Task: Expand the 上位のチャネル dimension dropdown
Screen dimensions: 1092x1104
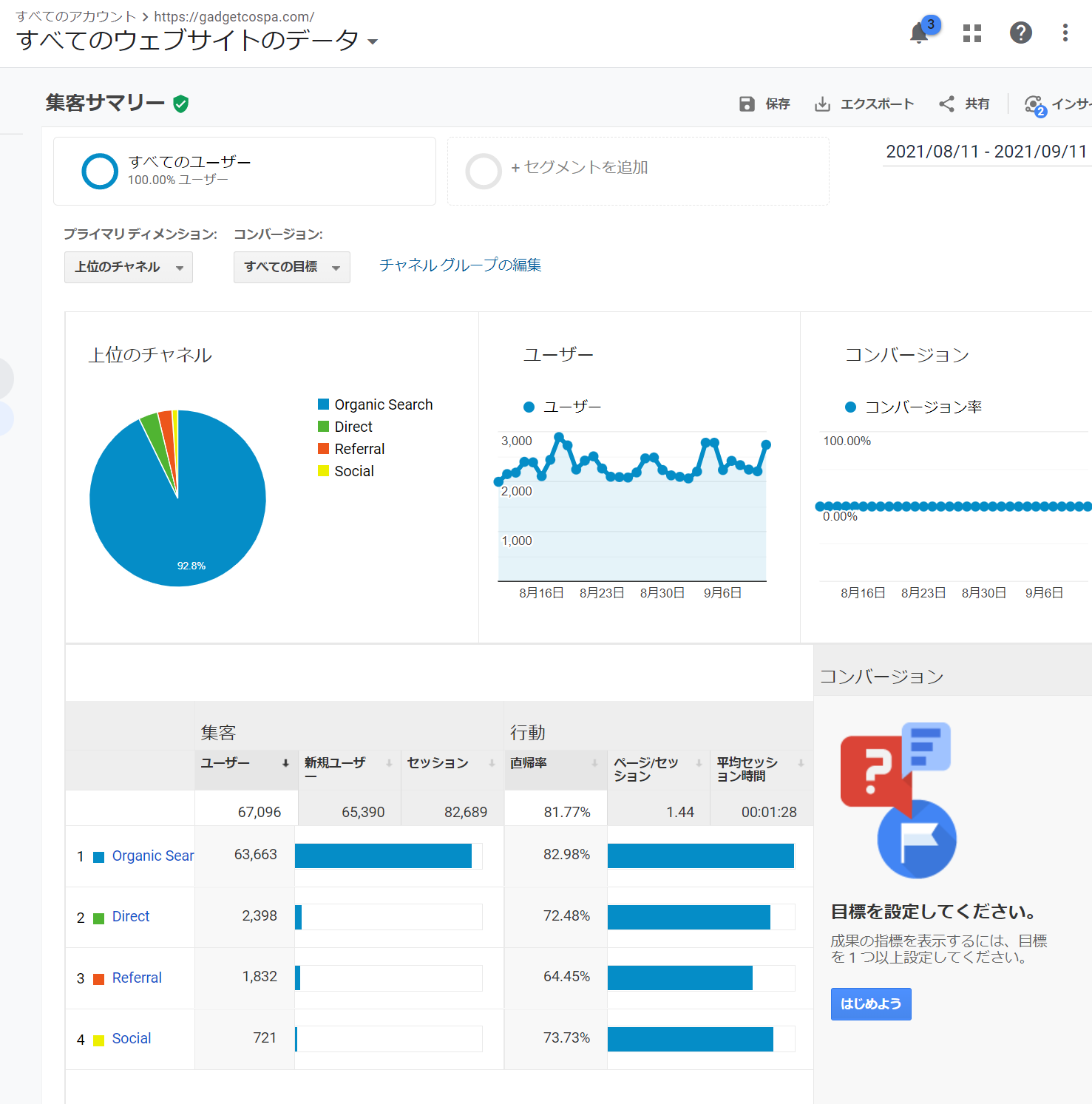Action: (129, 267)
